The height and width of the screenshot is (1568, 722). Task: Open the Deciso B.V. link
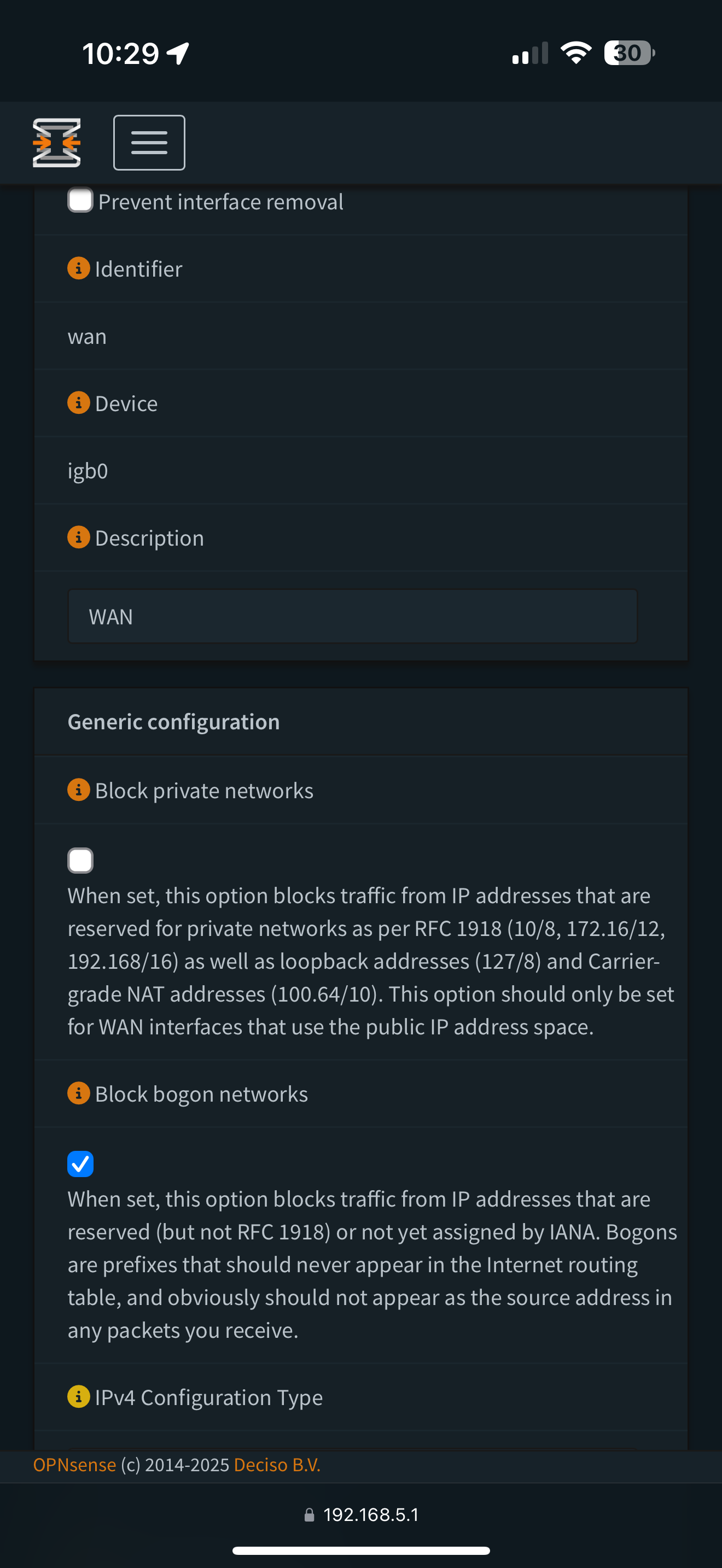(277, 1465)
